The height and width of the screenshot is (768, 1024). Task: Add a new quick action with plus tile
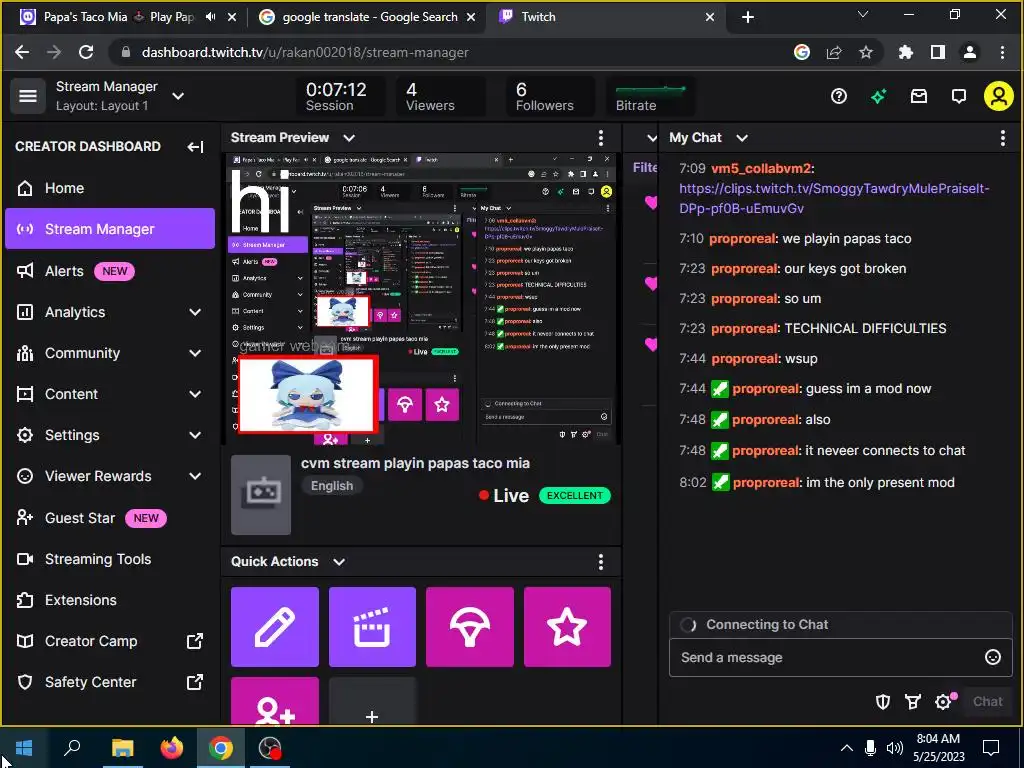coord(372,701)
